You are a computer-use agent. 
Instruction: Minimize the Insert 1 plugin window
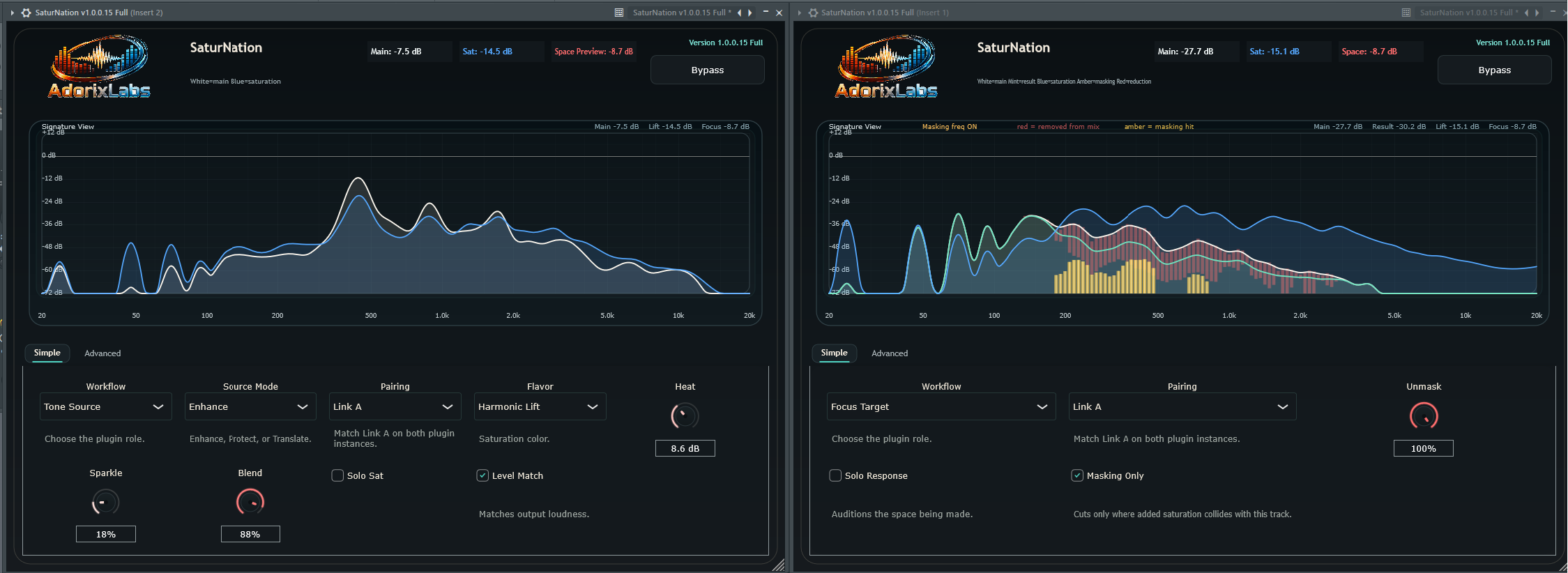coord(1553,12)
